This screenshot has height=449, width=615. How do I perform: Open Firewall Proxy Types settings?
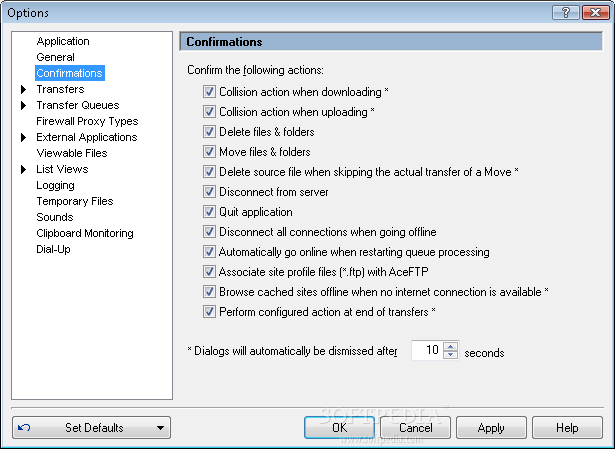click(x=87, y=121)
